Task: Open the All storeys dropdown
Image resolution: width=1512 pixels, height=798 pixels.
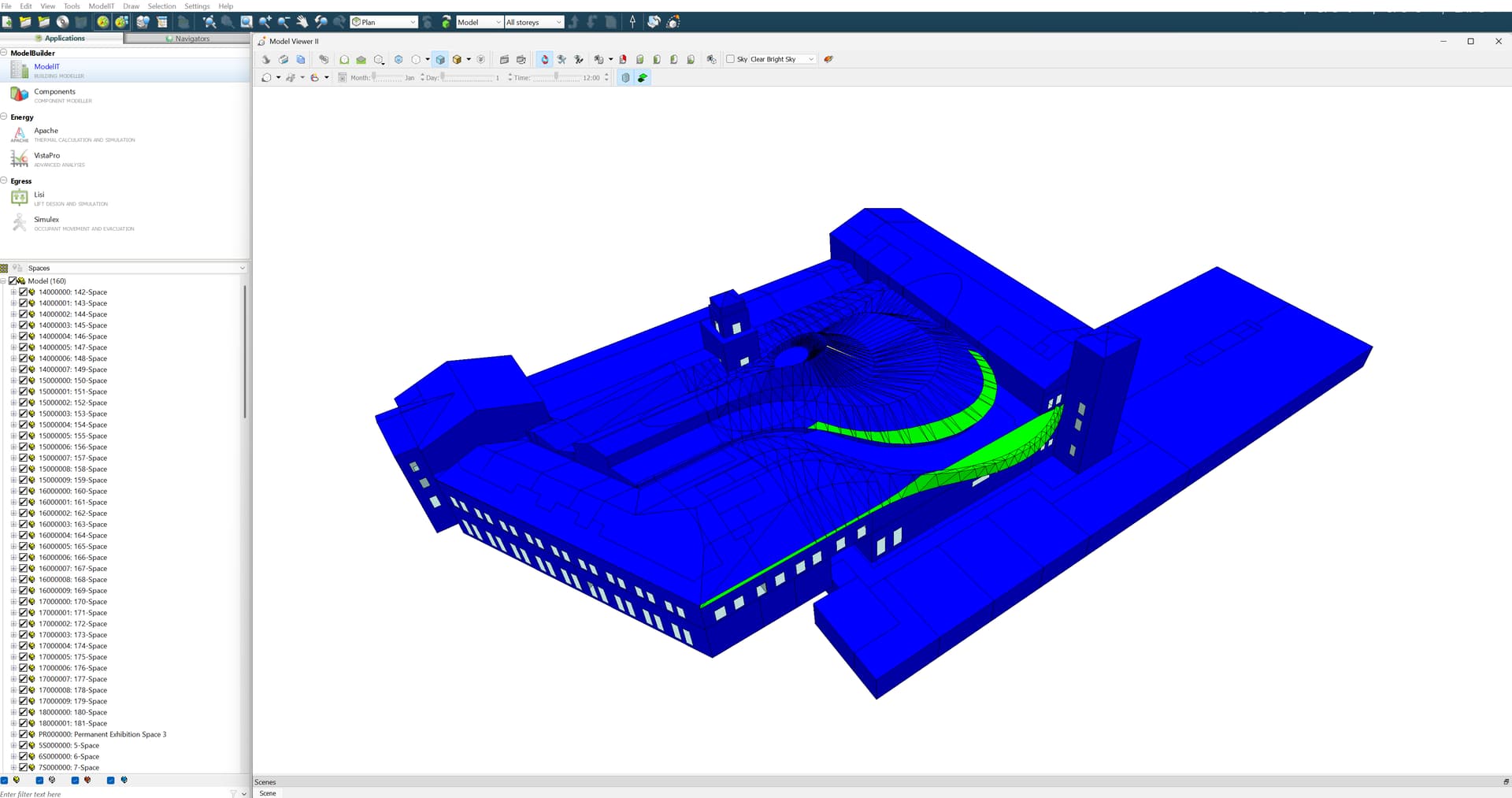Action: (x=533, y=22)
